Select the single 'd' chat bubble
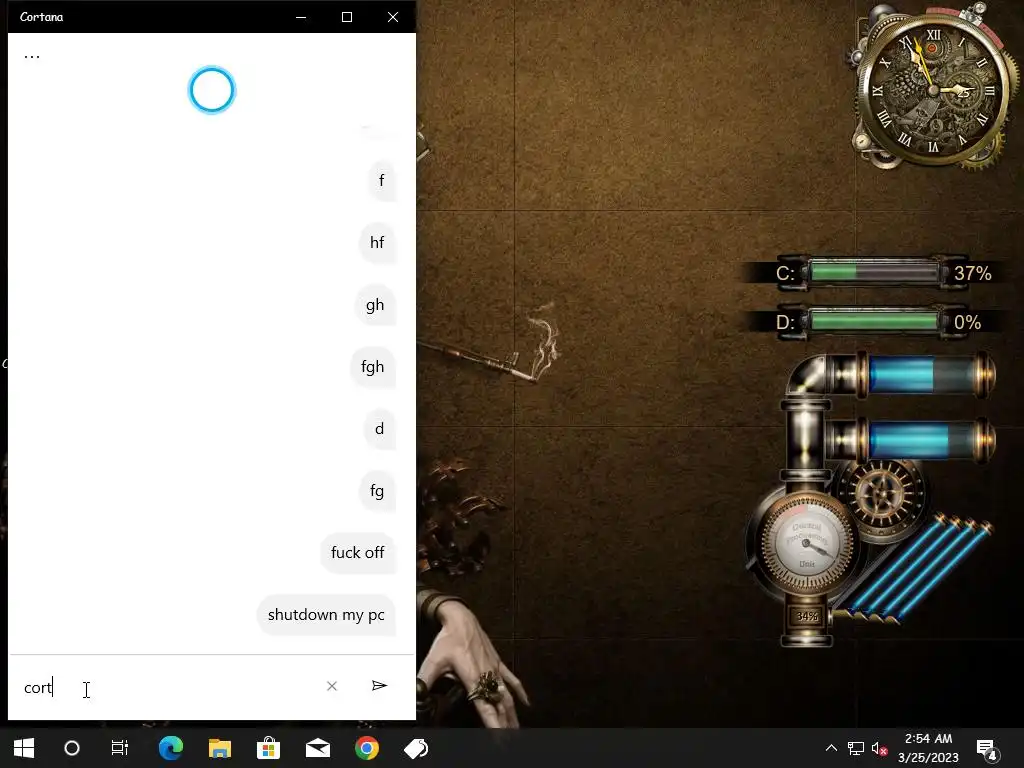This screenshot has height=768, width=1024. [x=379, y=429]
